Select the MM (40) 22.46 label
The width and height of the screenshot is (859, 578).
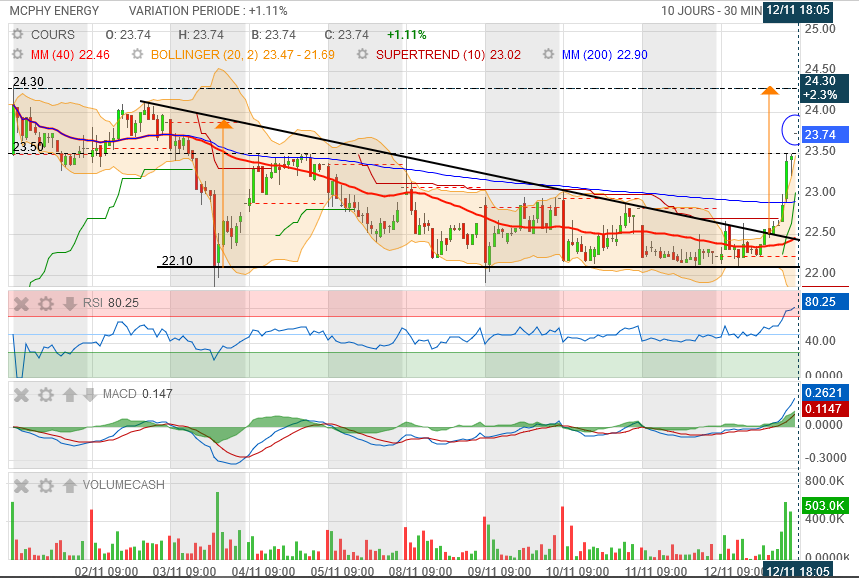point(70,55)
